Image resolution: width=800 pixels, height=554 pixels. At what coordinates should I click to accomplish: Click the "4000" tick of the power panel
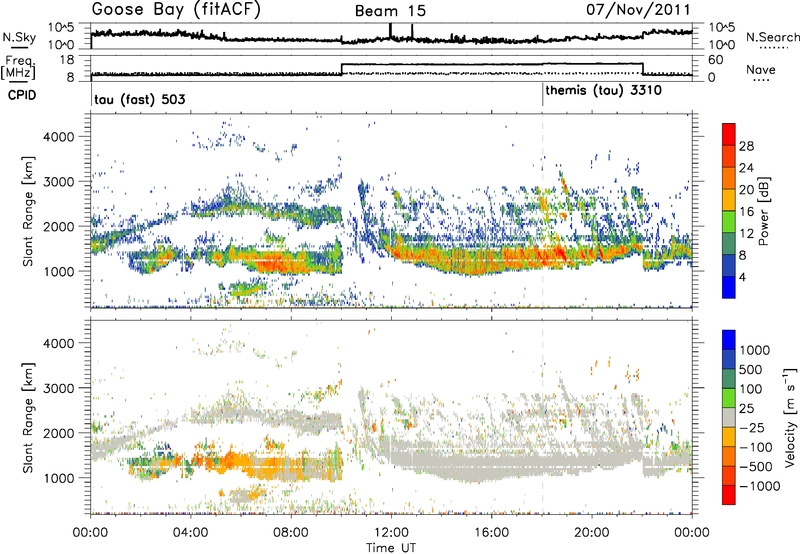point(58,137)
